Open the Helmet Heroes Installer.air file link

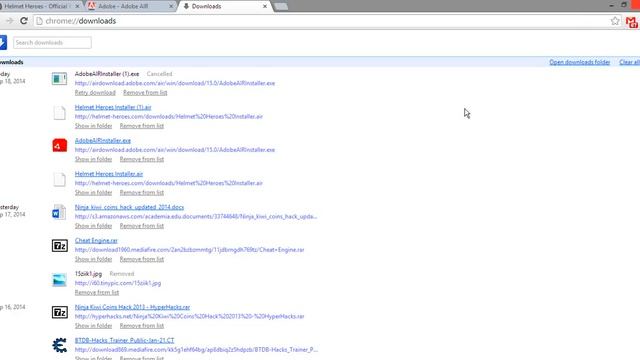109,174
